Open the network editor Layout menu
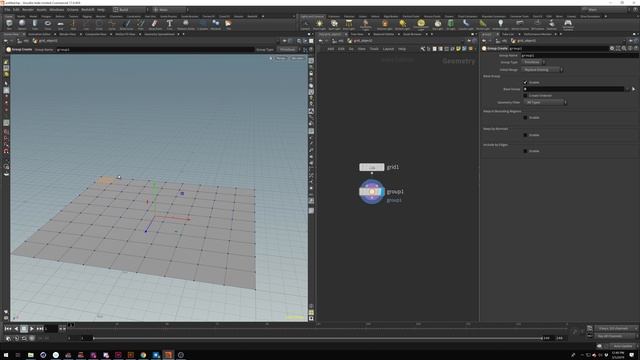640x360 pixels. 388,49
